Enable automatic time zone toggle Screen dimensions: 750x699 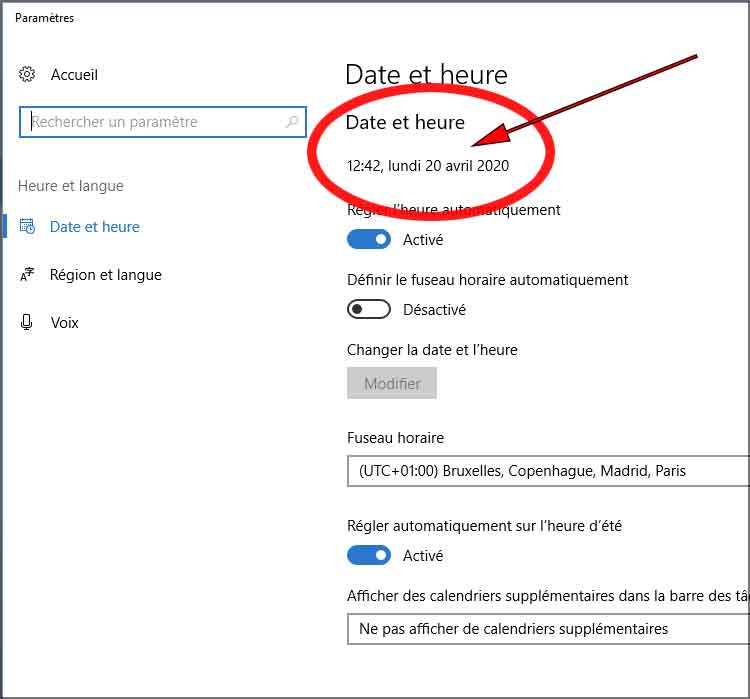pyautogui.click(x=369, y=309)
